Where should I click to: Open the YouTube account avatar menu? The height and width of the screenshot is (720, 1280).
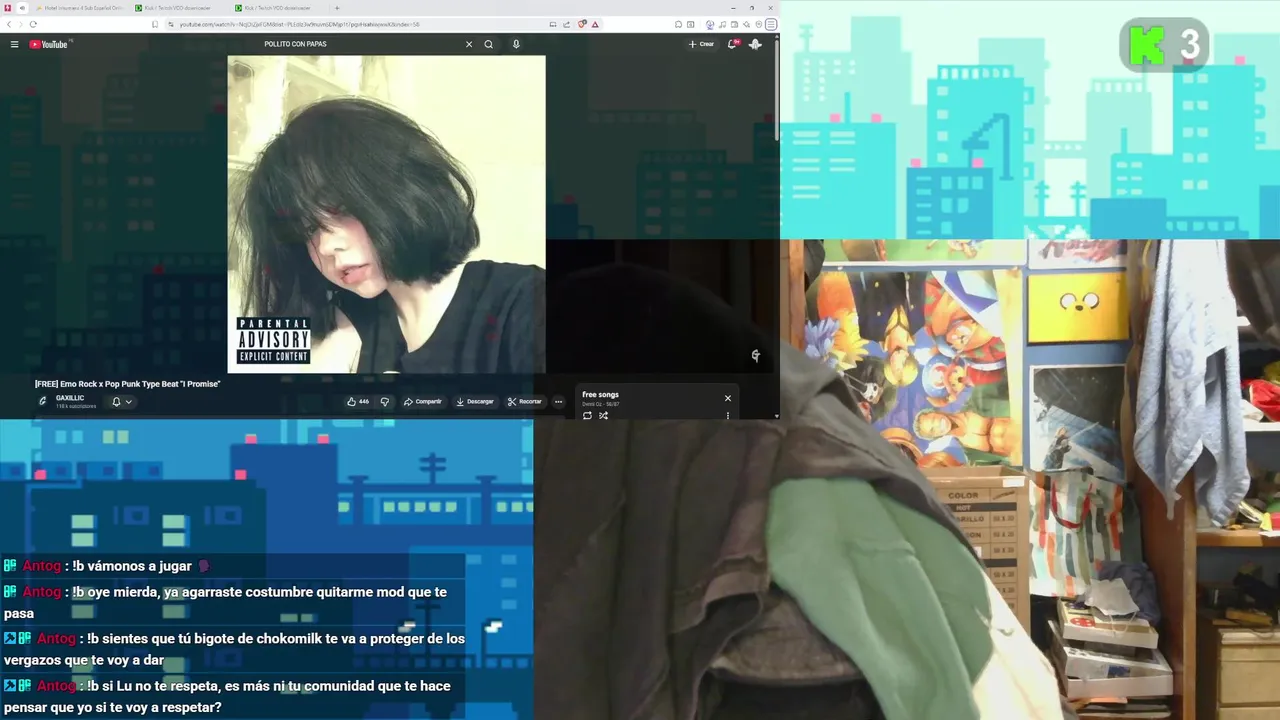pos(755,44)
